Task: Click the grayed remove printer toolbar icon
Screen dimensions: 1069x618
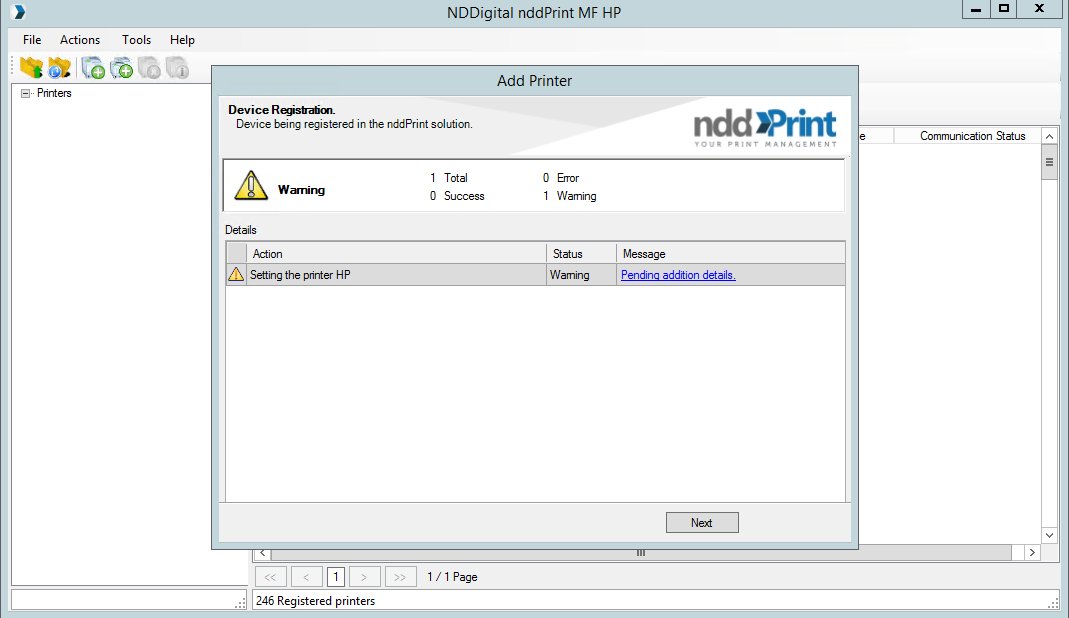Action: click(x=149, y=68)
